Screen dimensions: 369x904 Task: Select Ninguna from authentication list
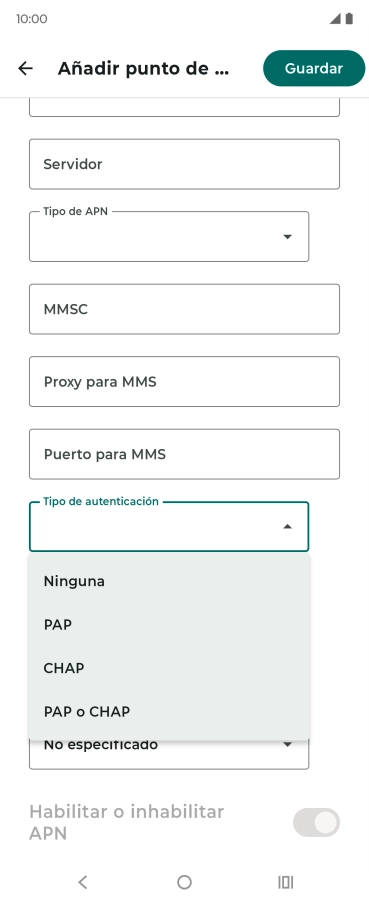click(x=169, y=581)
